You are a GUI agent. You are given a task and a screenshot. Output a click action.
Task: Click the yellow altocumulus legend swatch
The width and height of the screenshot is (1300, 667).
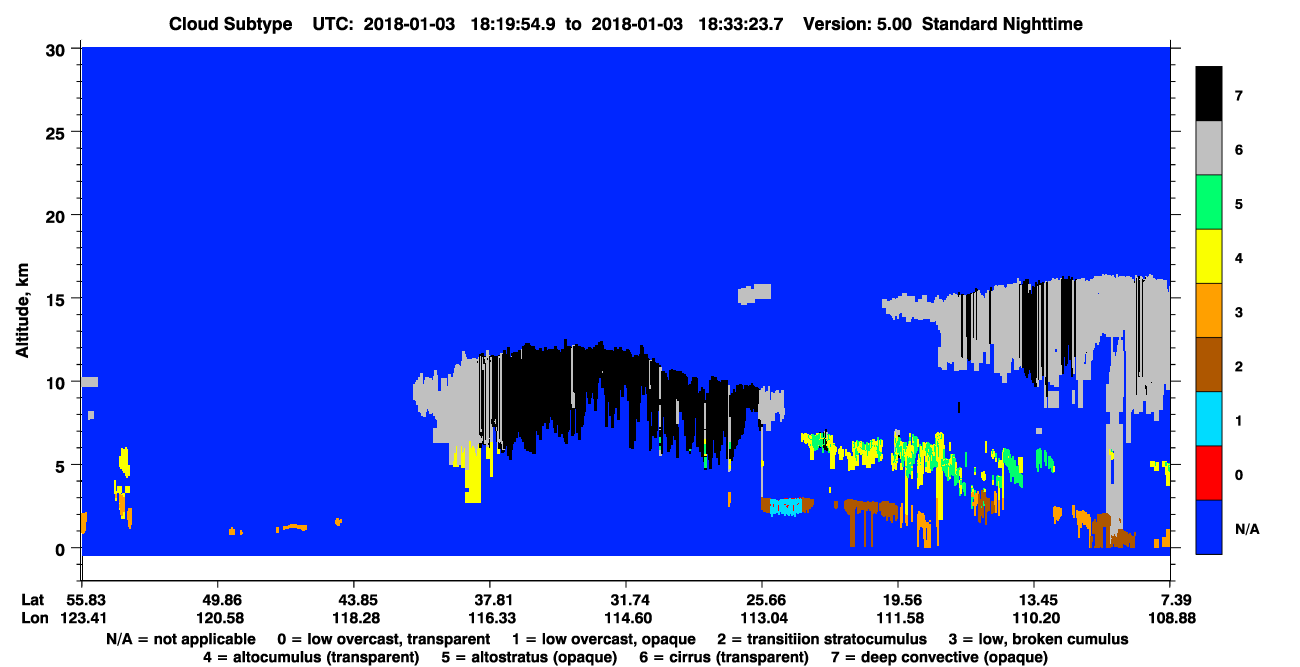click(x=1209, y=257)
